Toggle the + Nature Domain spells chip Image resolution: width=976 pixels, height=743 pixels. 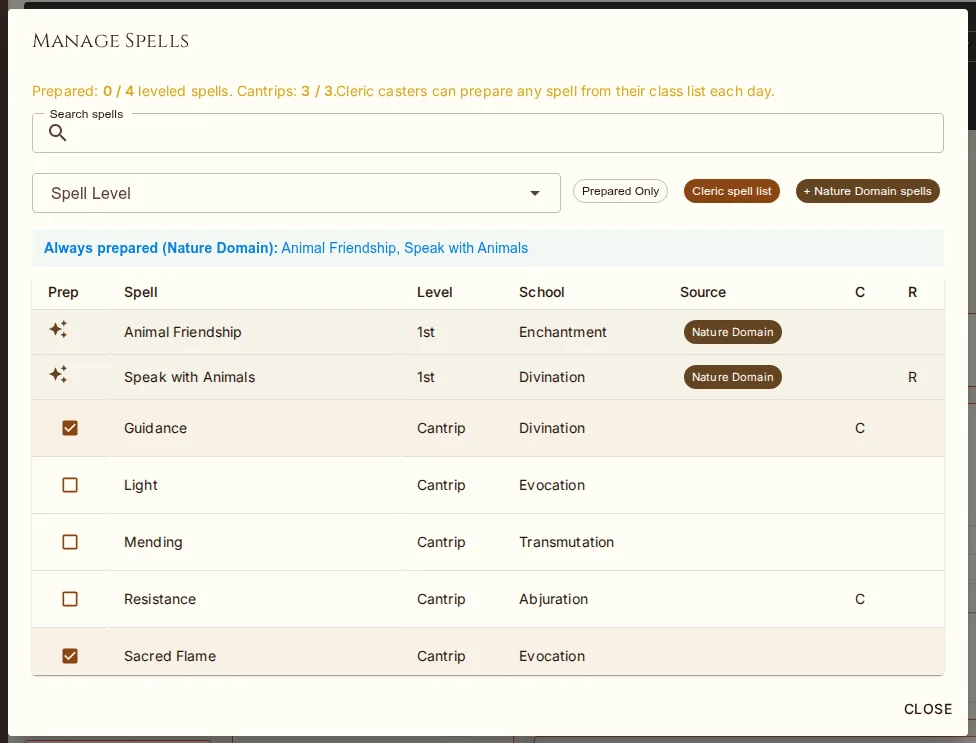[x=868, y=191]
